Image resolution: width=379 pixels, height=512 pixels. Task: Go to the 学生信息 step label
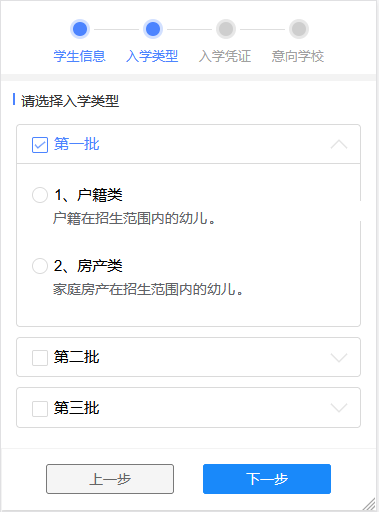coord(80,56)
